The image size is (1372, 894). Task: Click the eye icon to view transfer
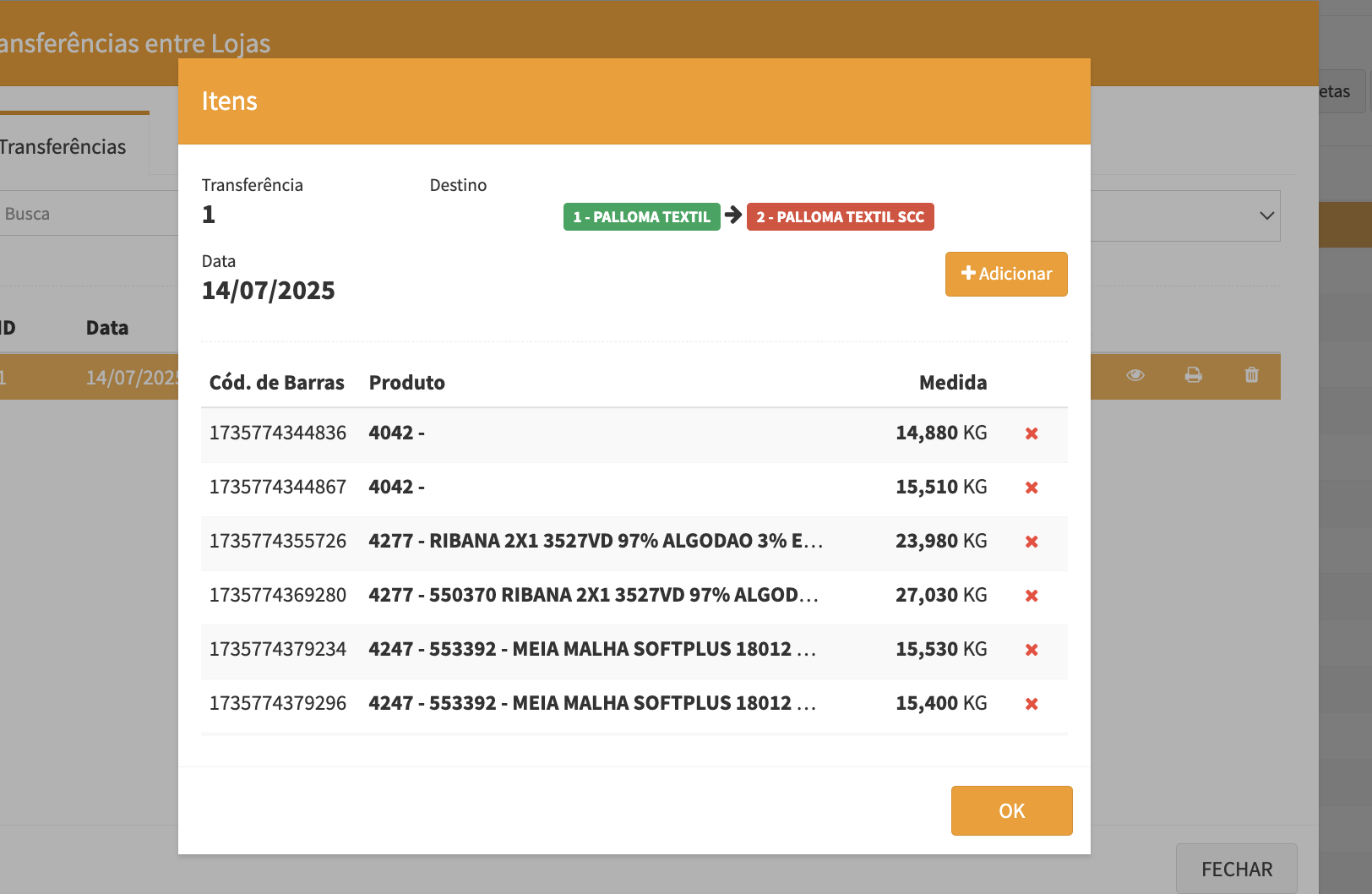click(x=1135, y=375)
